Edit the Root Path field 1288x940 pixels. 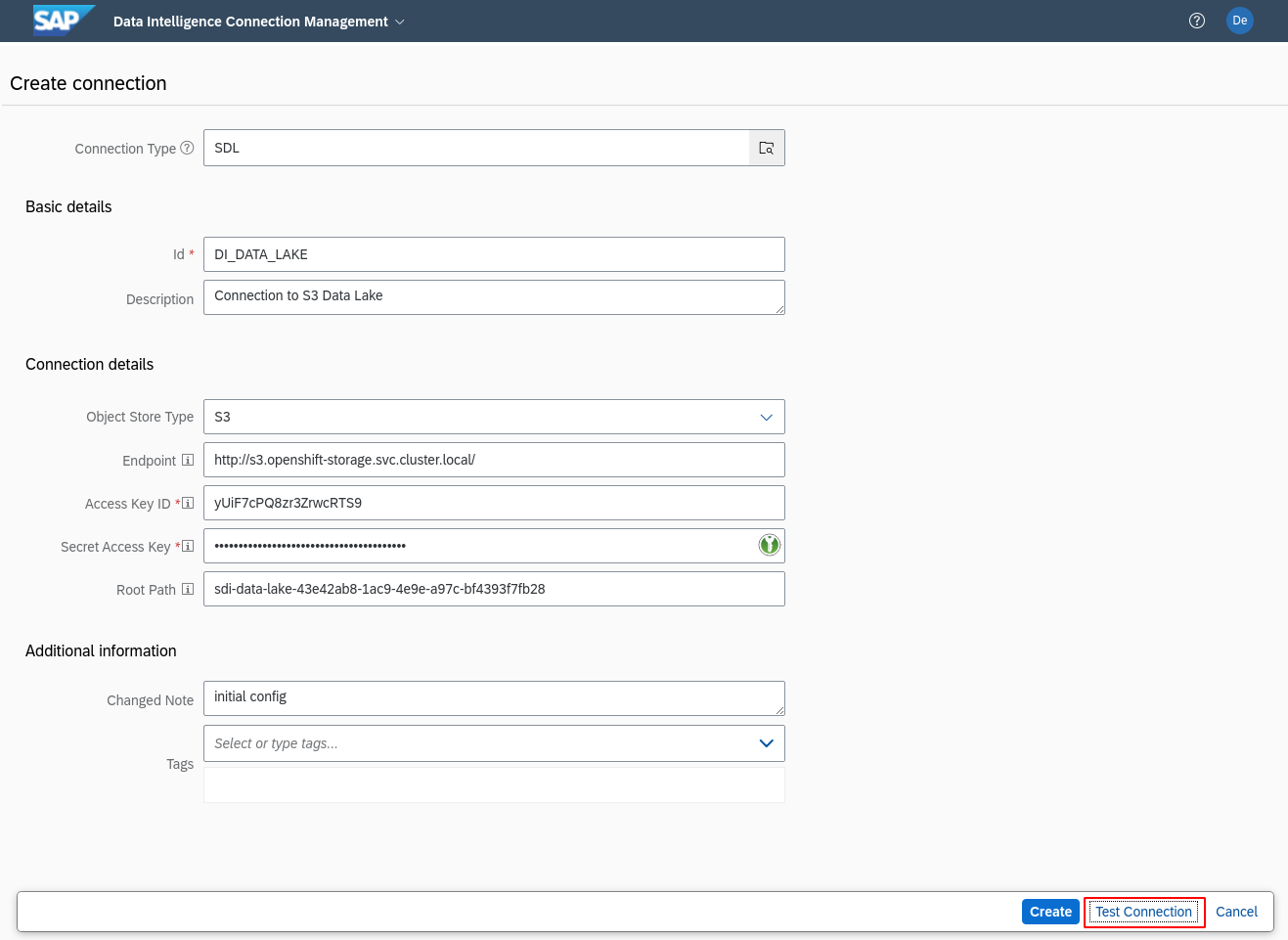494,589
